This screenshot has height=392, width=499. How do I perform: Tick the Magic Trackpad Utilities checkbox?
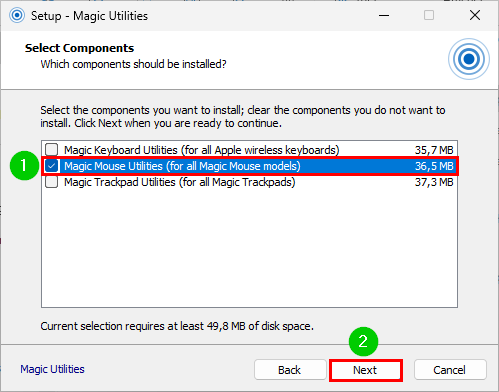pos(52,182)
